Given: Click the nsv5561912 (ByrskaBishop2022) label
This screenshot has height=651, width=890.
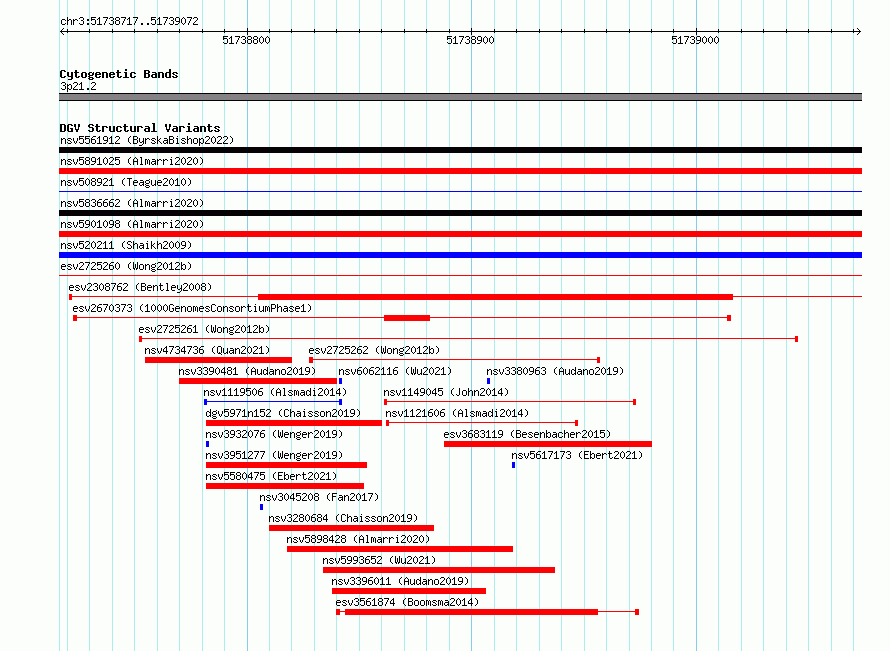Looking at the screenshot, I should (x=147, y=140).
